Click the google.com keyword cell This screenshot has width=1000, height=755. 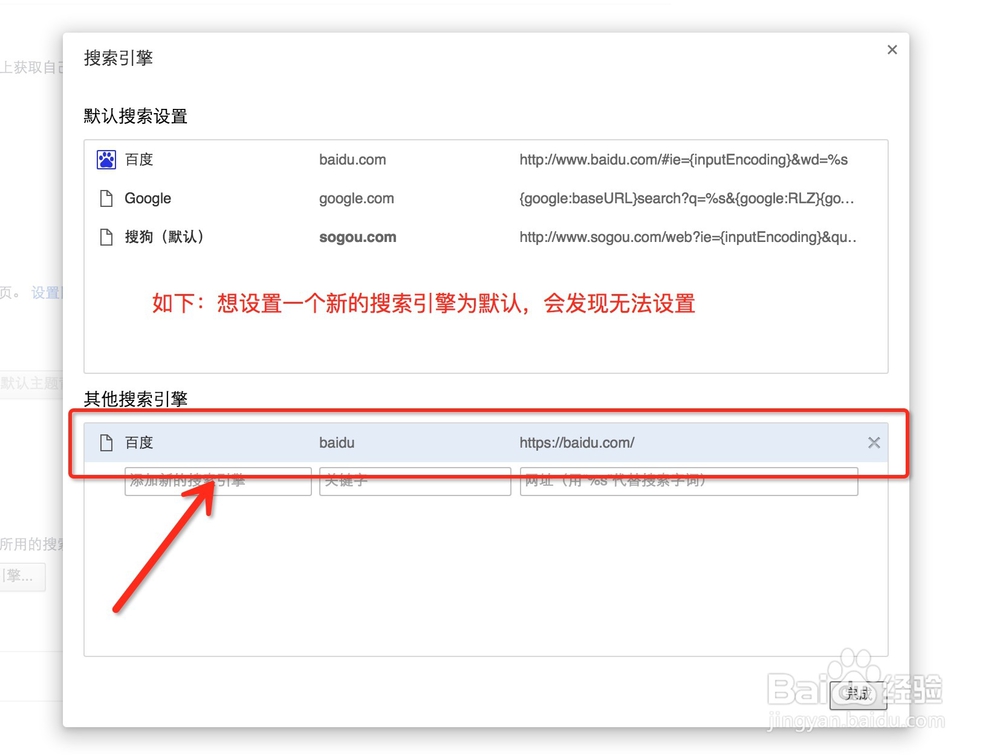(x=357, y=198)
